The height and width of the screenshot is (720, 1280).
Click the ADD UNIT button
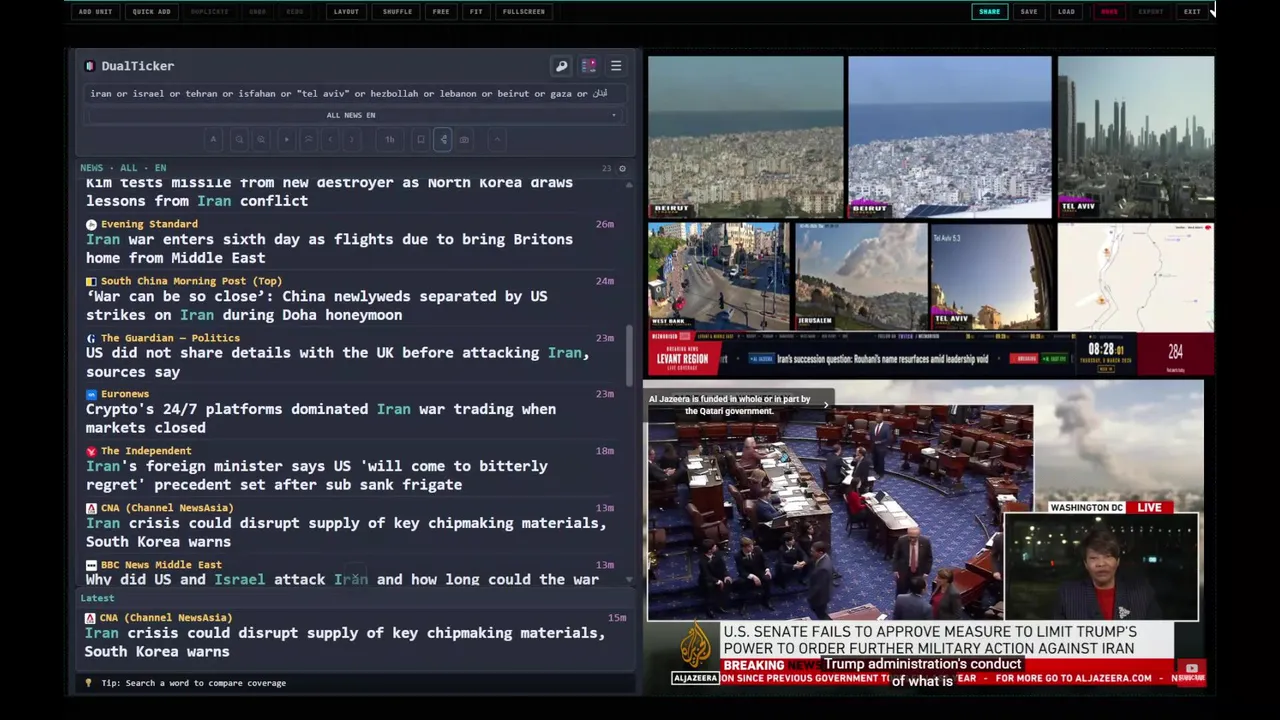tap(95, 12)
